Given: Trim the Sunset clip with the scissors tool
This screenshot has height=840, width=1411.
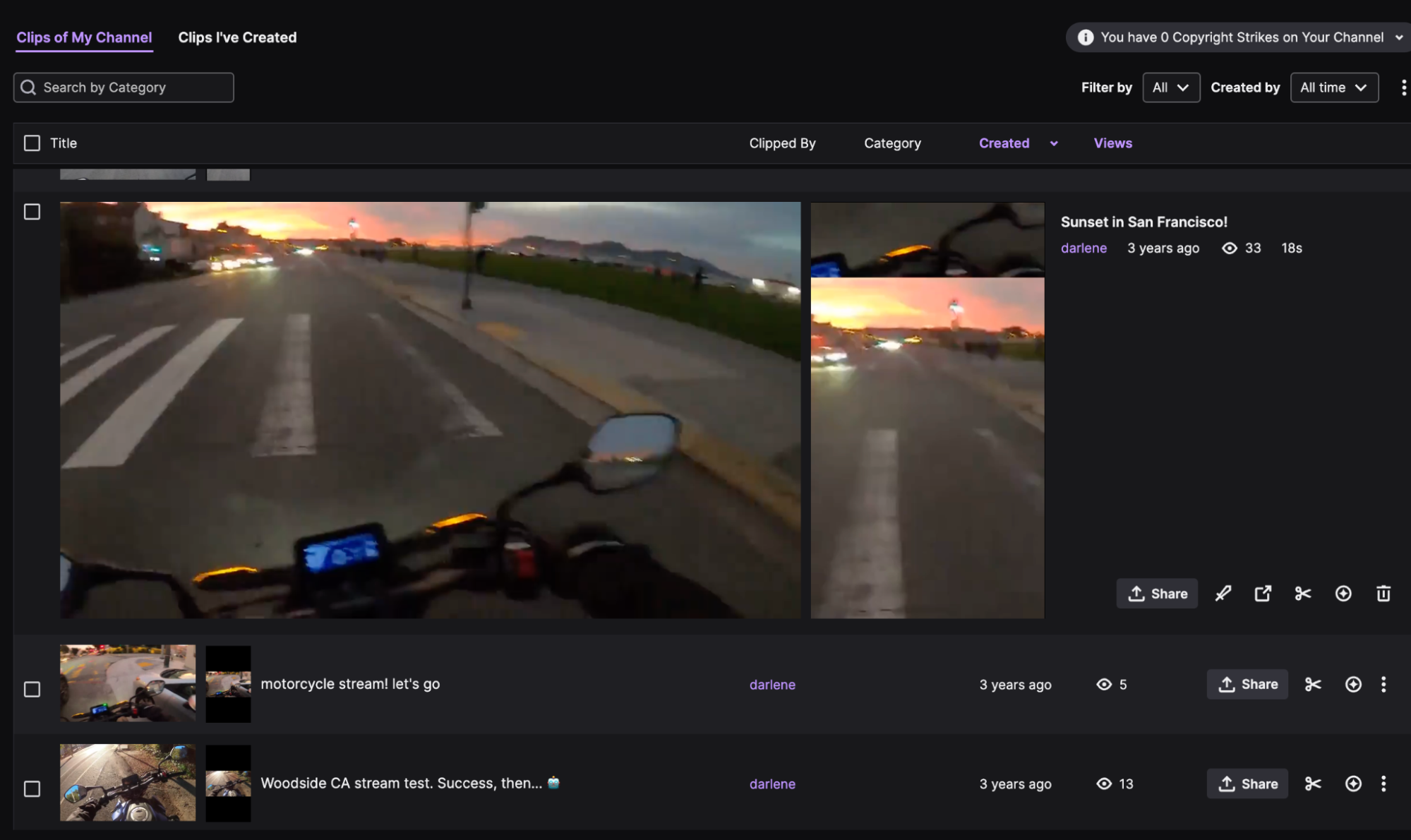Looking at the screenshot, I should coord(1302,593).
